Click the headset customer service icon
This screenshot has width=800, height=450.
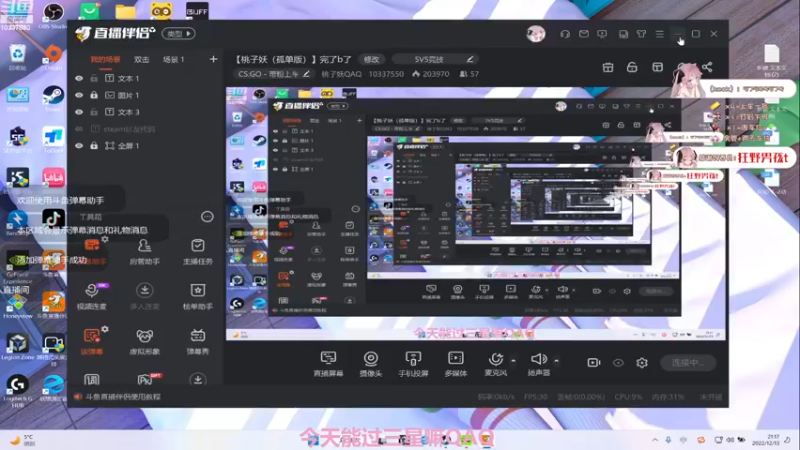[565, 34]
